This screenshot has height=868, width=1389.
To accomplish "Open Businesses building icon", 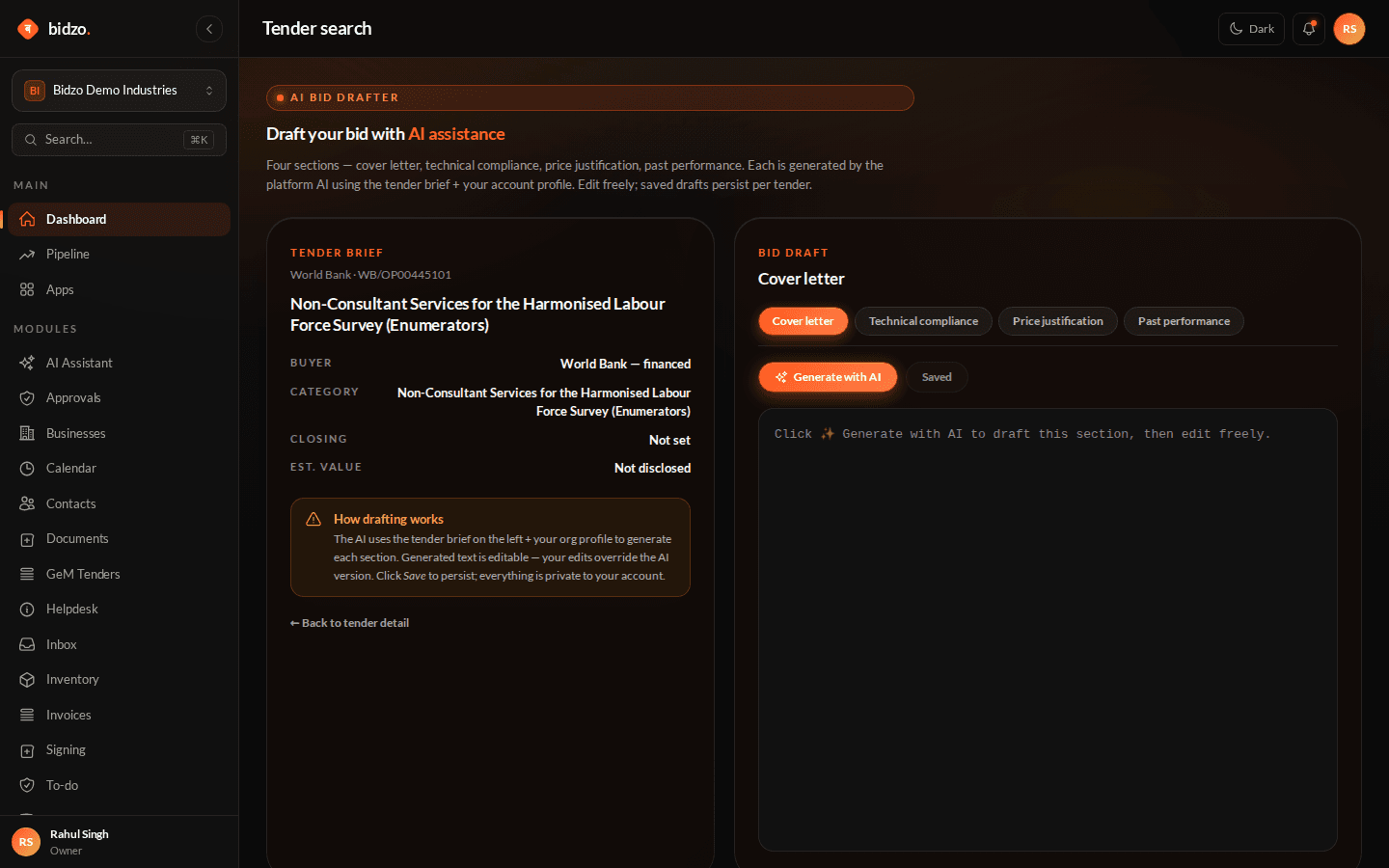I will 27,433.
